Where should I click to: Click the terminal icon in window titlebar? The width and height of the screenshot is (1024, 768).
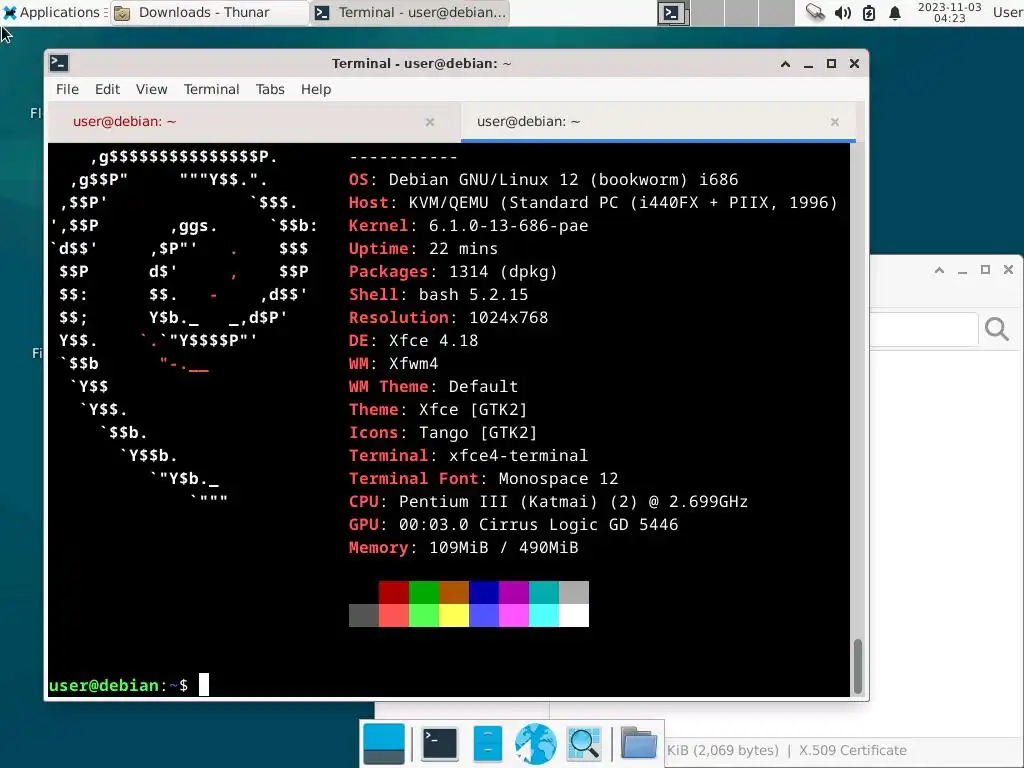click(59, 63)
